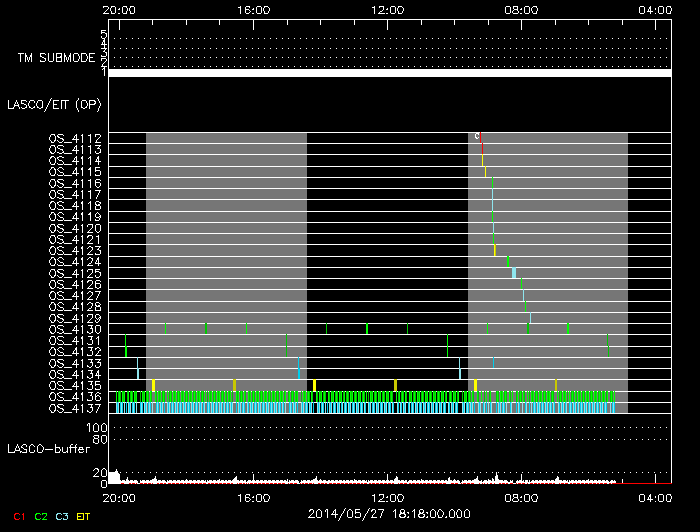Click the yellow marker in the OS_4123 row

pyautogui.click(x=494, y=250)
